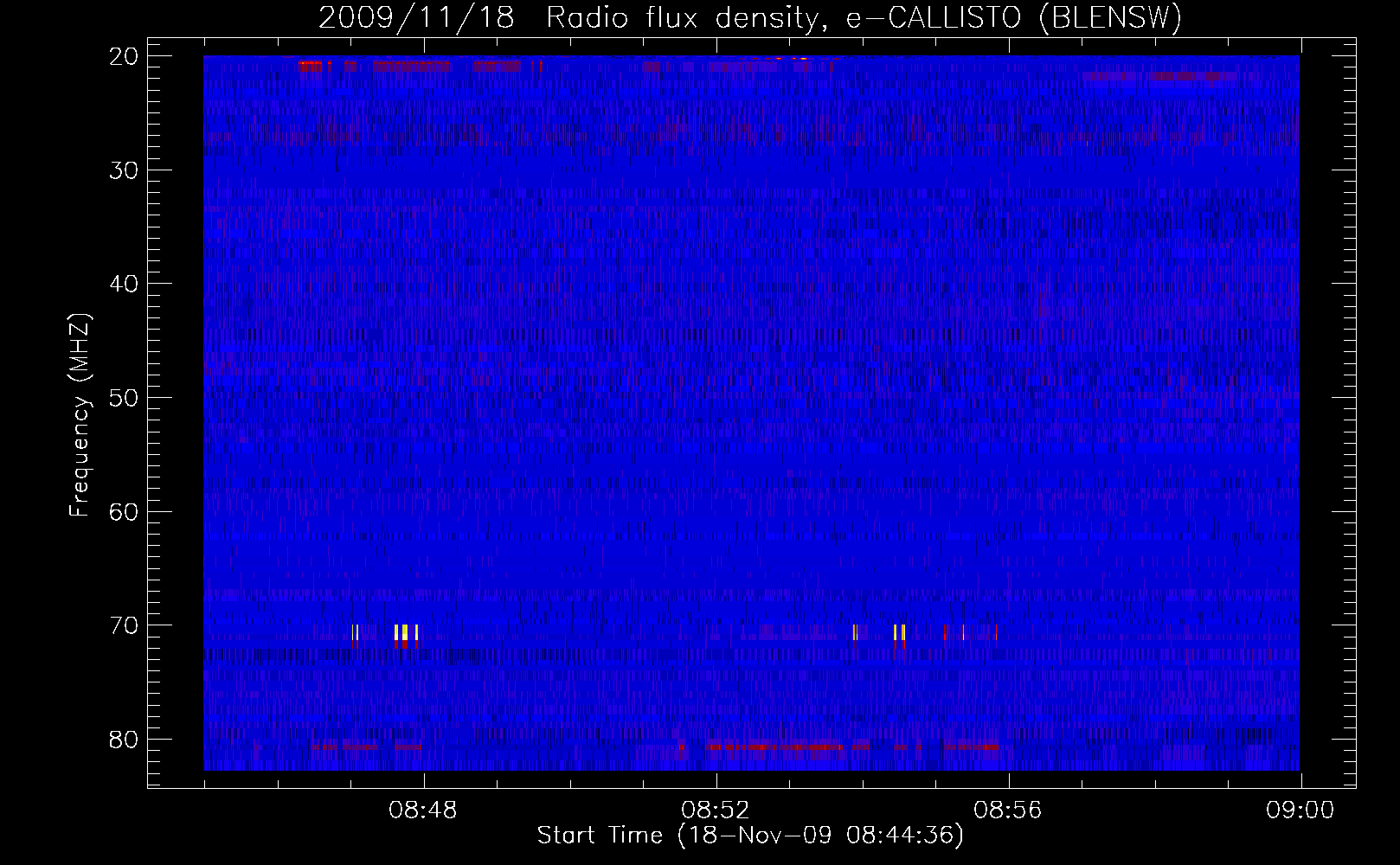Viewport: 1400px width, 865px height.
Task: Click the 30 frequency tick label
Action: [x=125, y=170]
